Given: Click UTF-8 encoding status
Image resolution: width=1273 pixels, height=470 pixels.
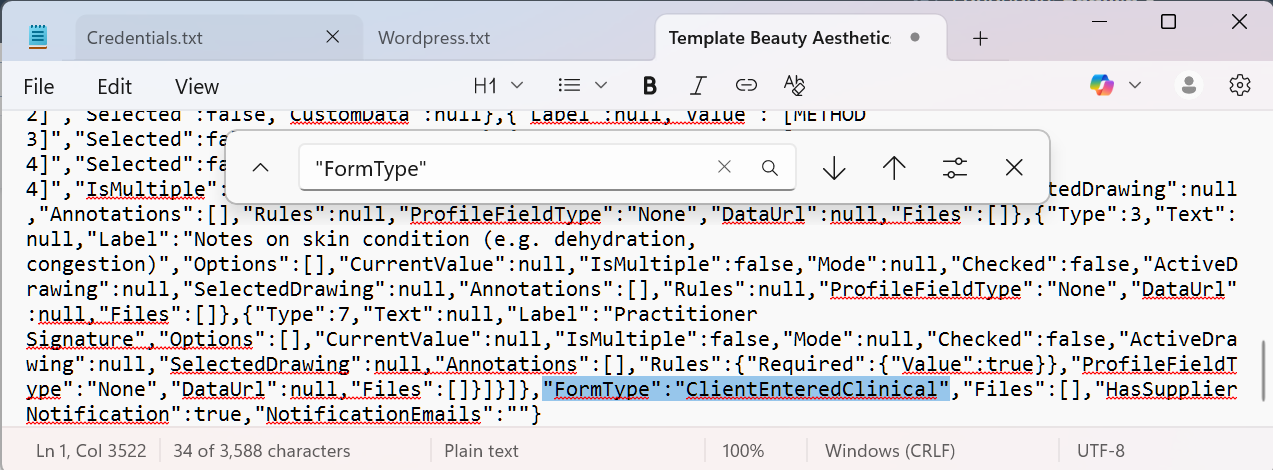Looking at the screenshot, I should point(1100,450).
